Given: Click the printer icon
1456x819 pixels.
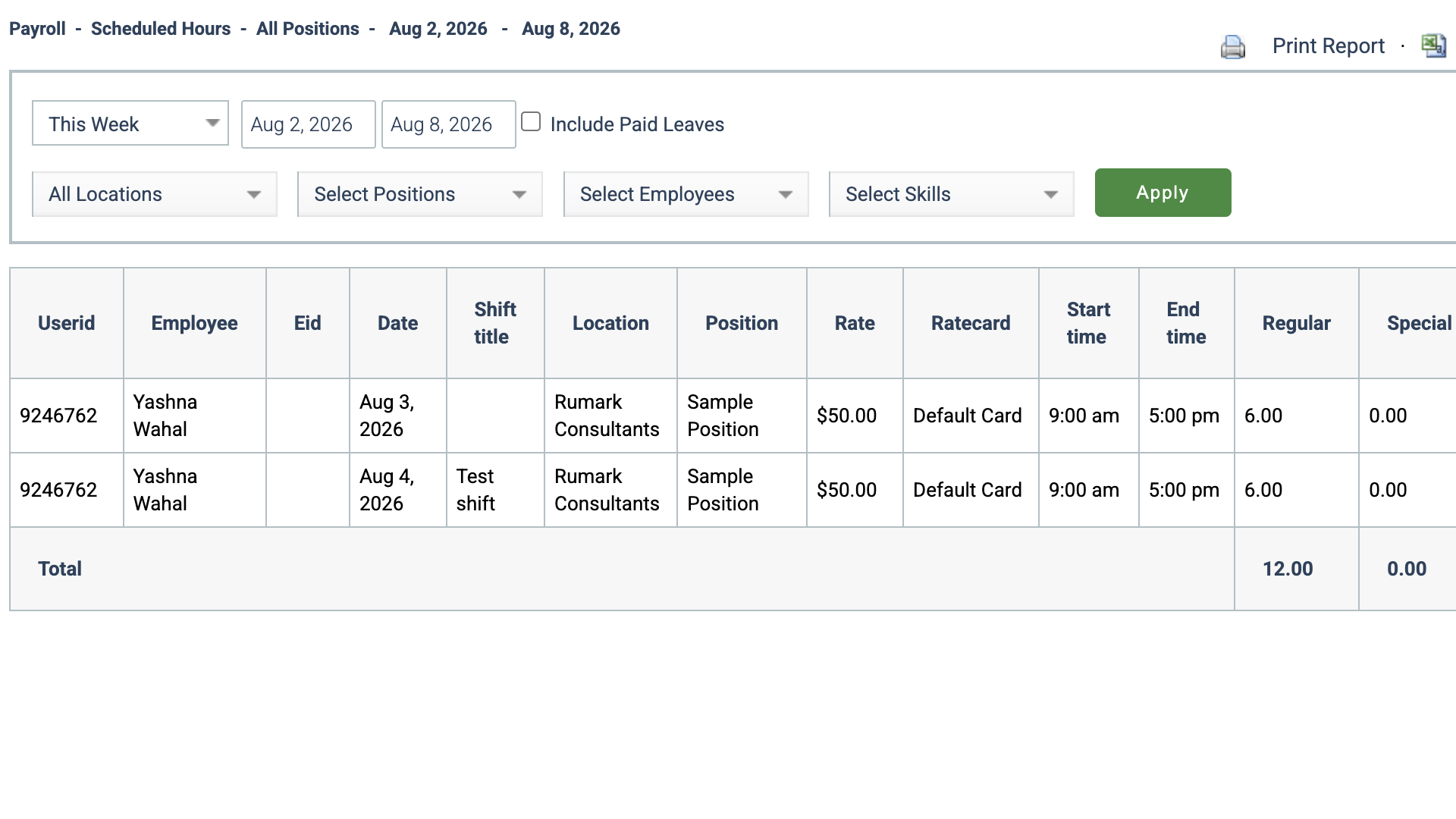Looking at the screenshot, I should pyautogui.click(x=1232, y=47).
